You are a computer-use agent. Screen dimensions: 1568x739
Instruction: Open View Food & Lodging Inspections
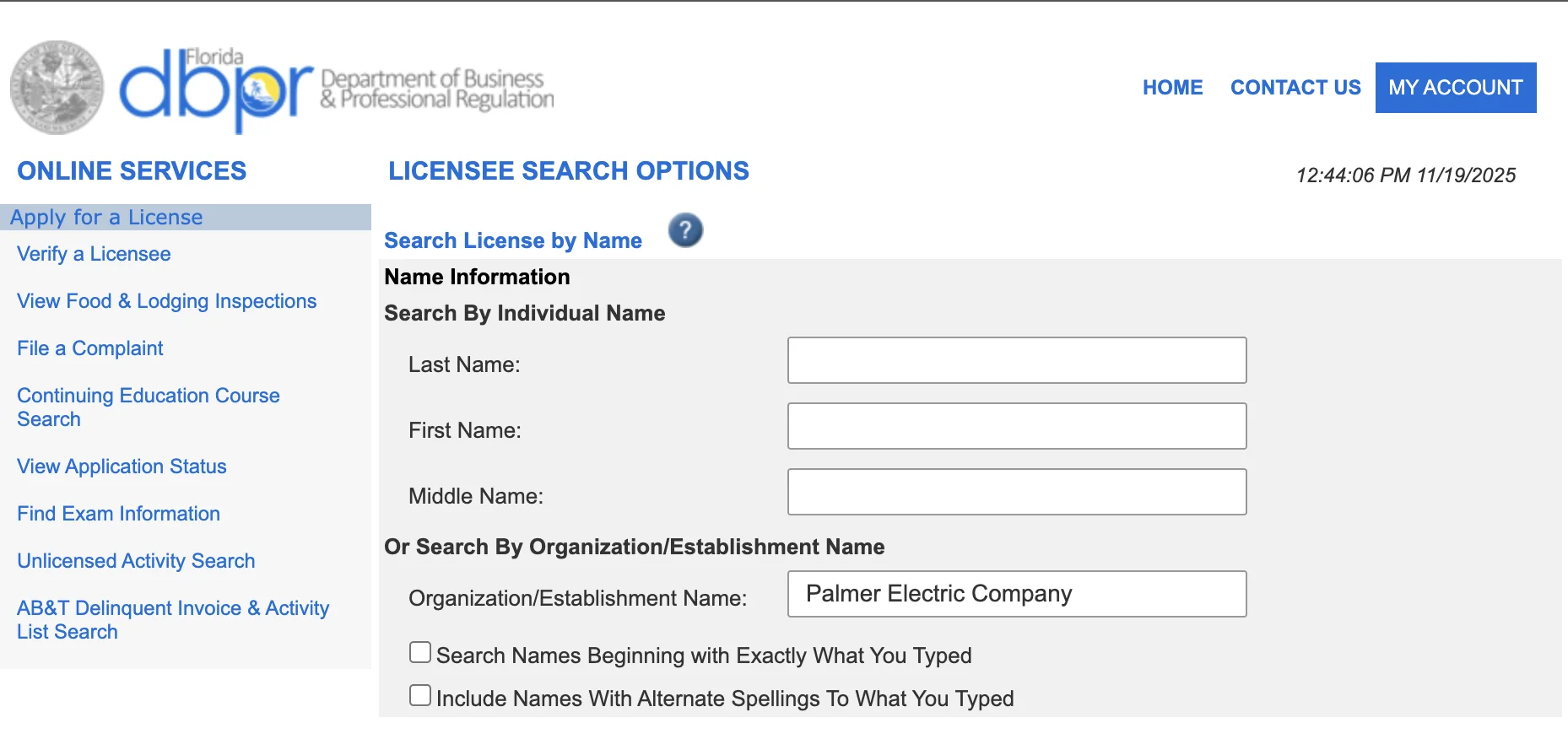pyautogui.click(x=166, y=301)
